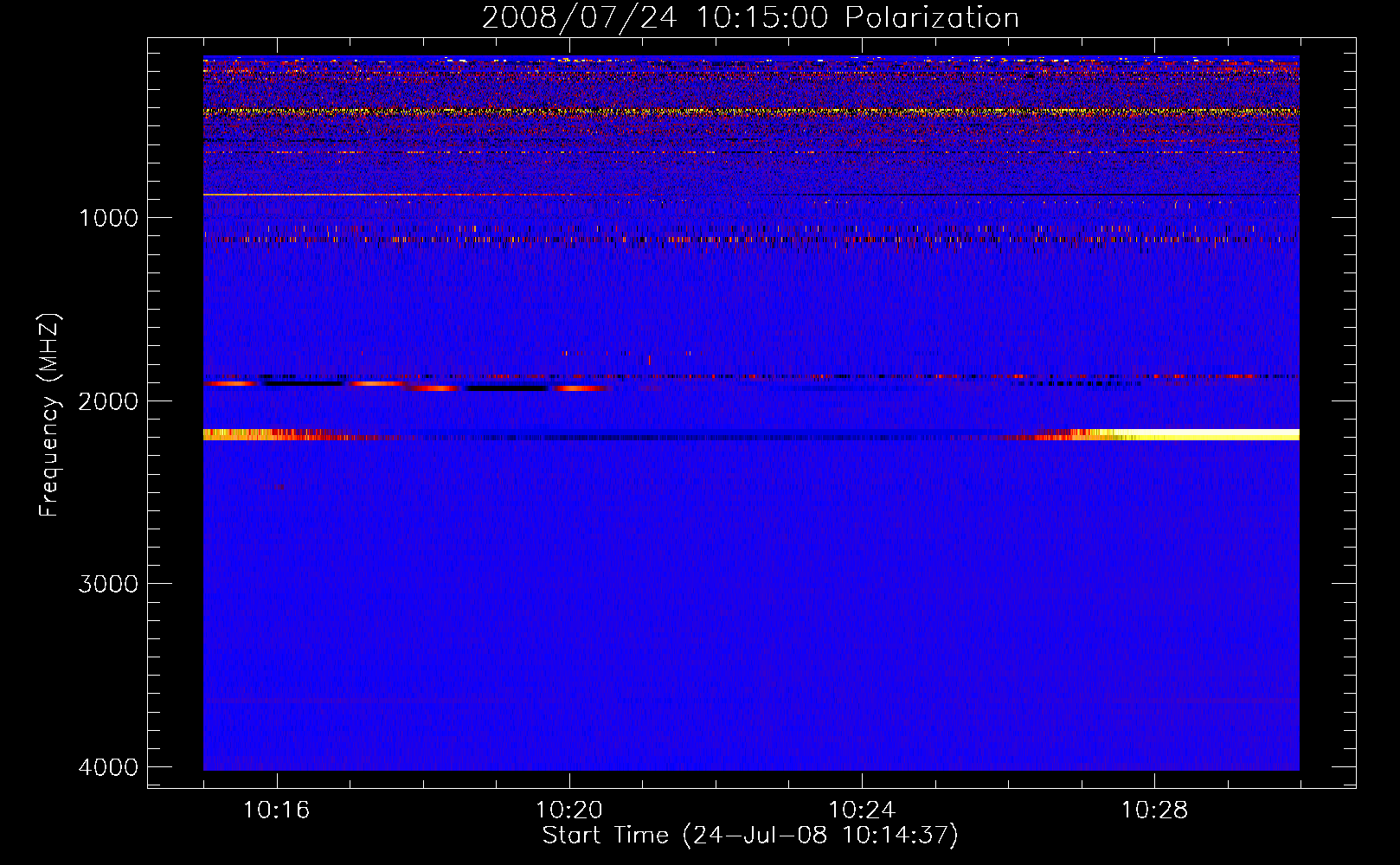Click the 1000 frequency tick label
Screen dimensions: 1400x865
(109, 218)
